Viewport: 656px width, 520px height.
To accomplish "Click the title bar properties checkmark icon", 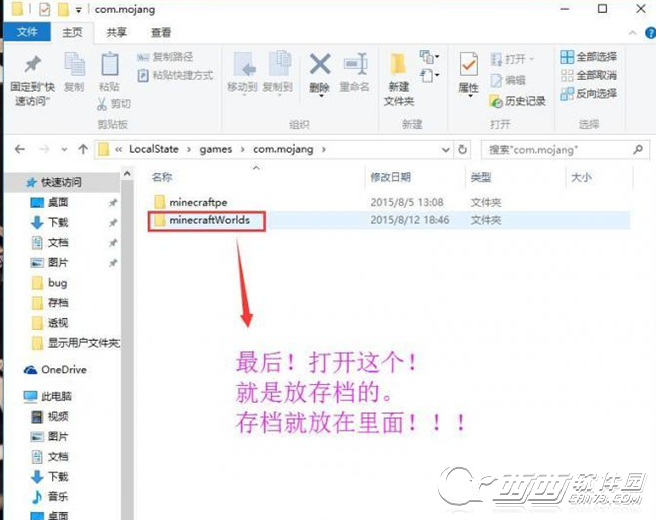I will click(44, 9).
